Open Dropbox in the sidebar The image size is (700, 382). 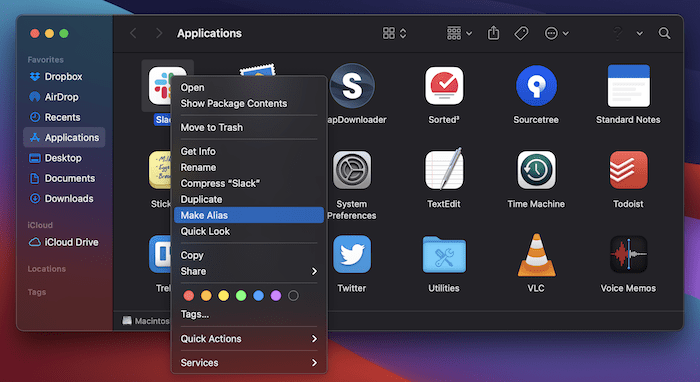tap(64, 77)
